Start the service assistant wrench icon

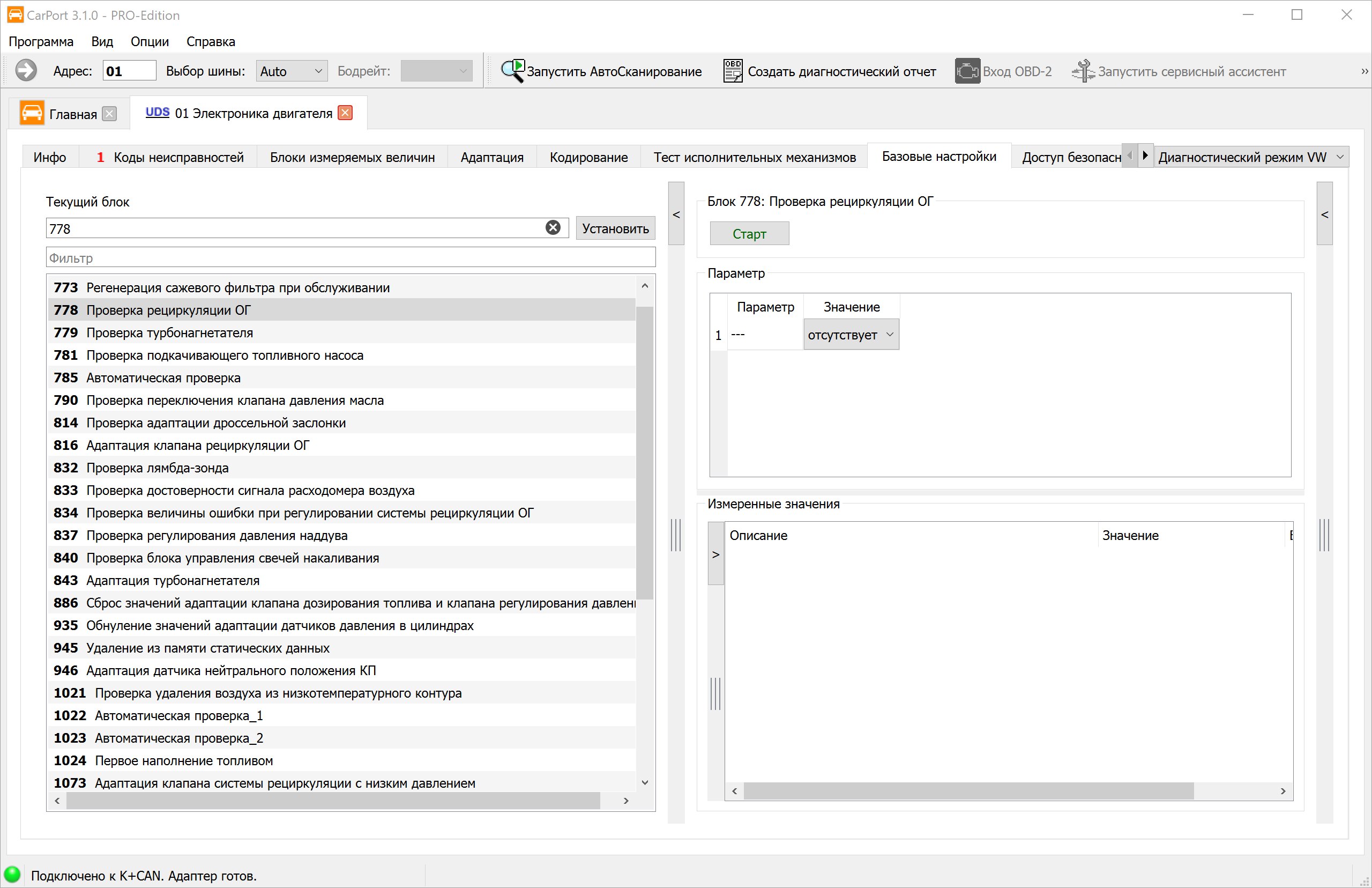tap(1083, 71)
